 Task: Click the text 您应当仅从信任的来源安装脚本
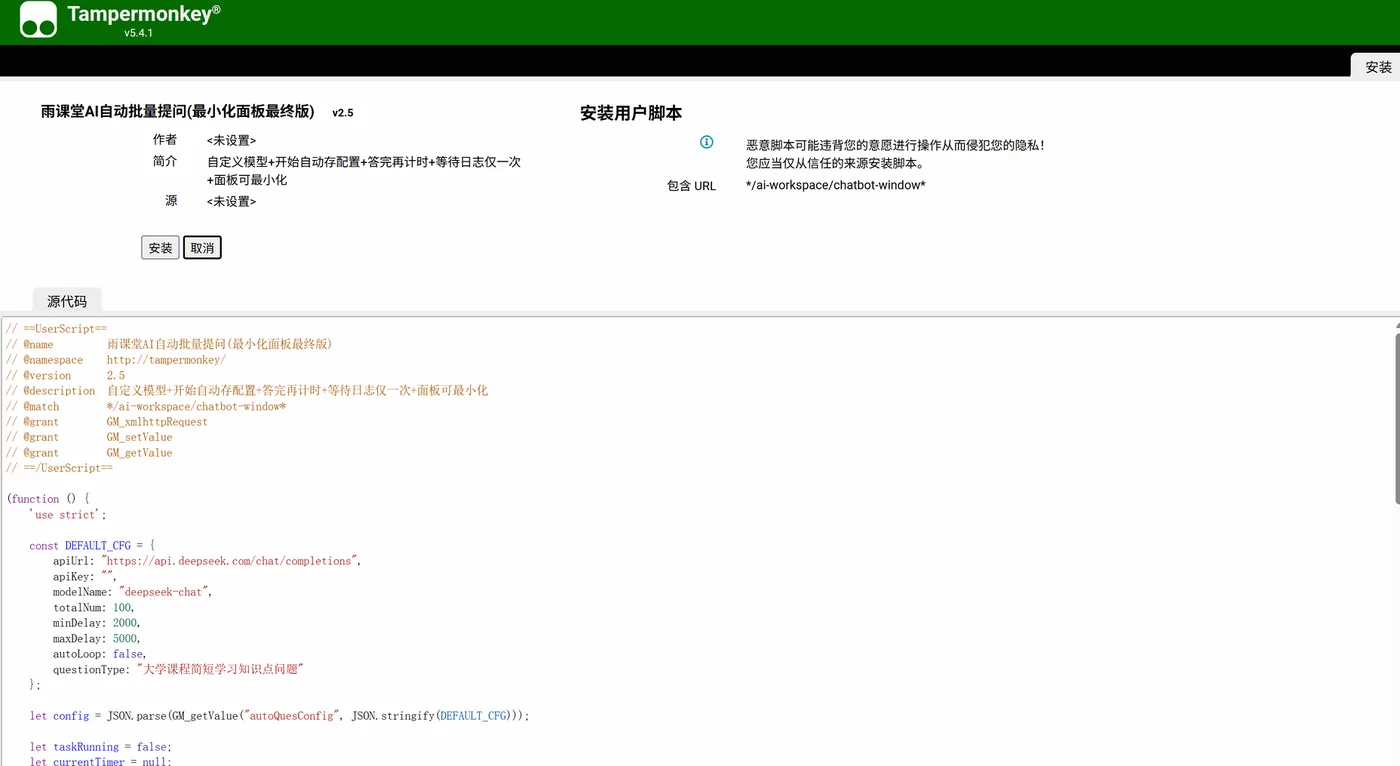tap(835, 164)
